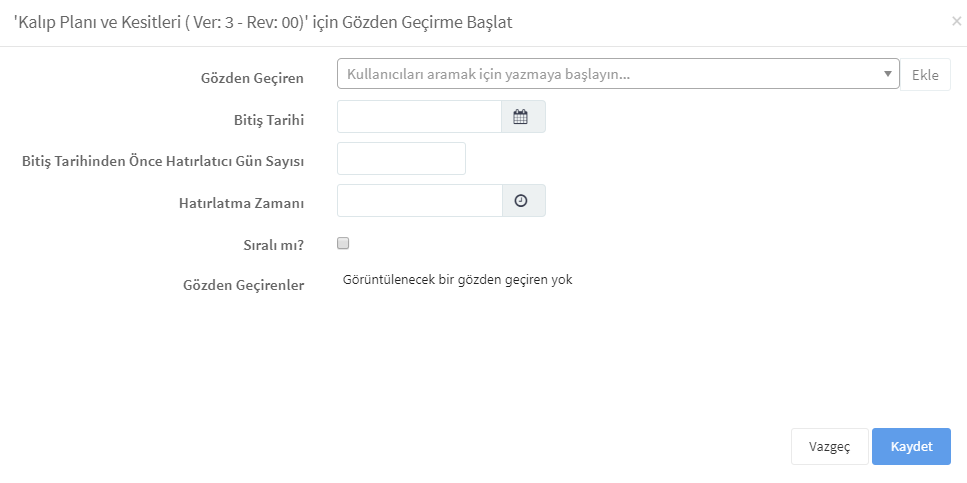
Task: Click the Hatırlatma Zamanı label
Action: (242, 203)
